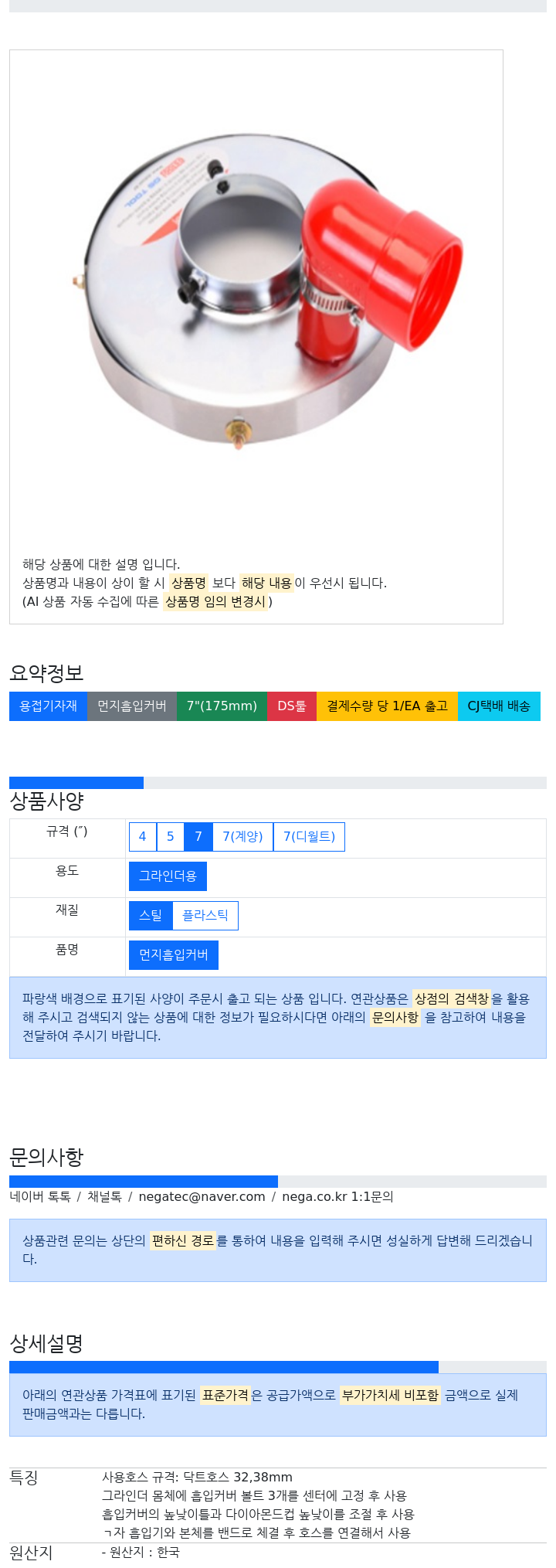This screenshot has width=556, height=1568.
Task: Choose the 7(계양) size option
Action: tap(242, 837)
